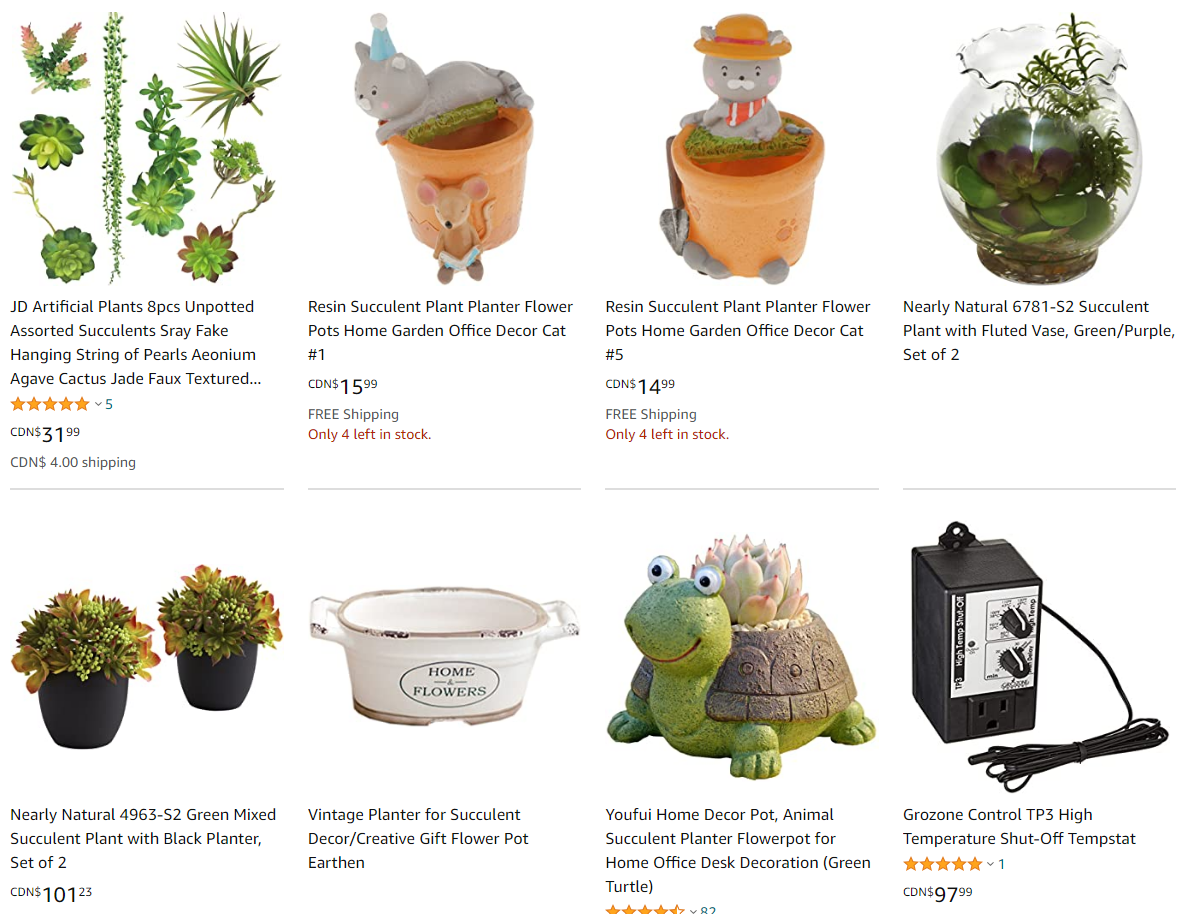
Task: Open JD Artificial Plants 8pcs title link
Action: coord(135,342)
